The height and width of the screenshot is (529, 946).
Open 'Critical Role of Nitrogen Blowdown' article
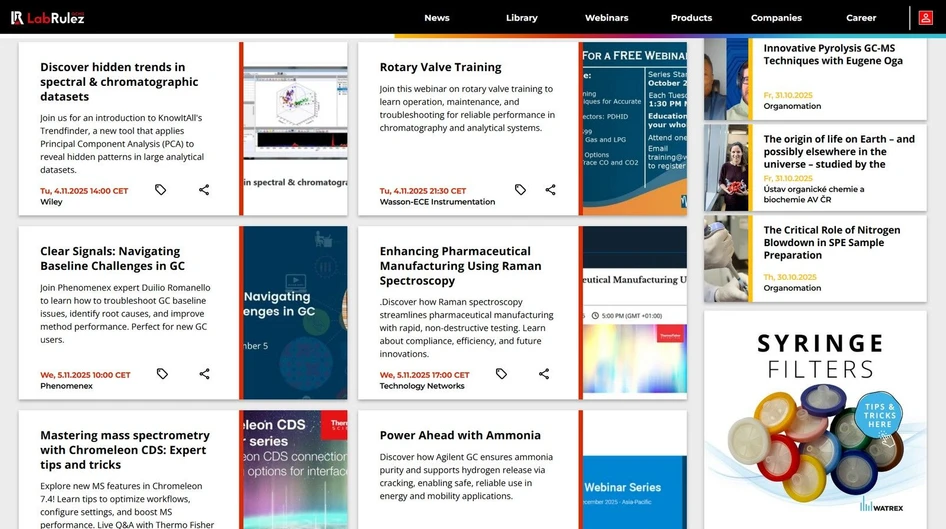[832, 242]
